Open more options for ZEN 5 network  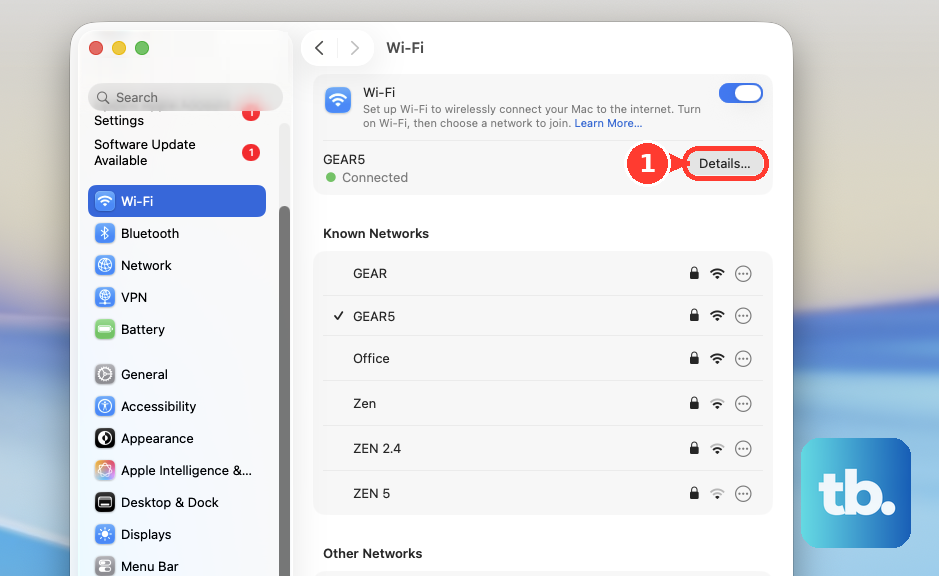click(x=743, y=494)
